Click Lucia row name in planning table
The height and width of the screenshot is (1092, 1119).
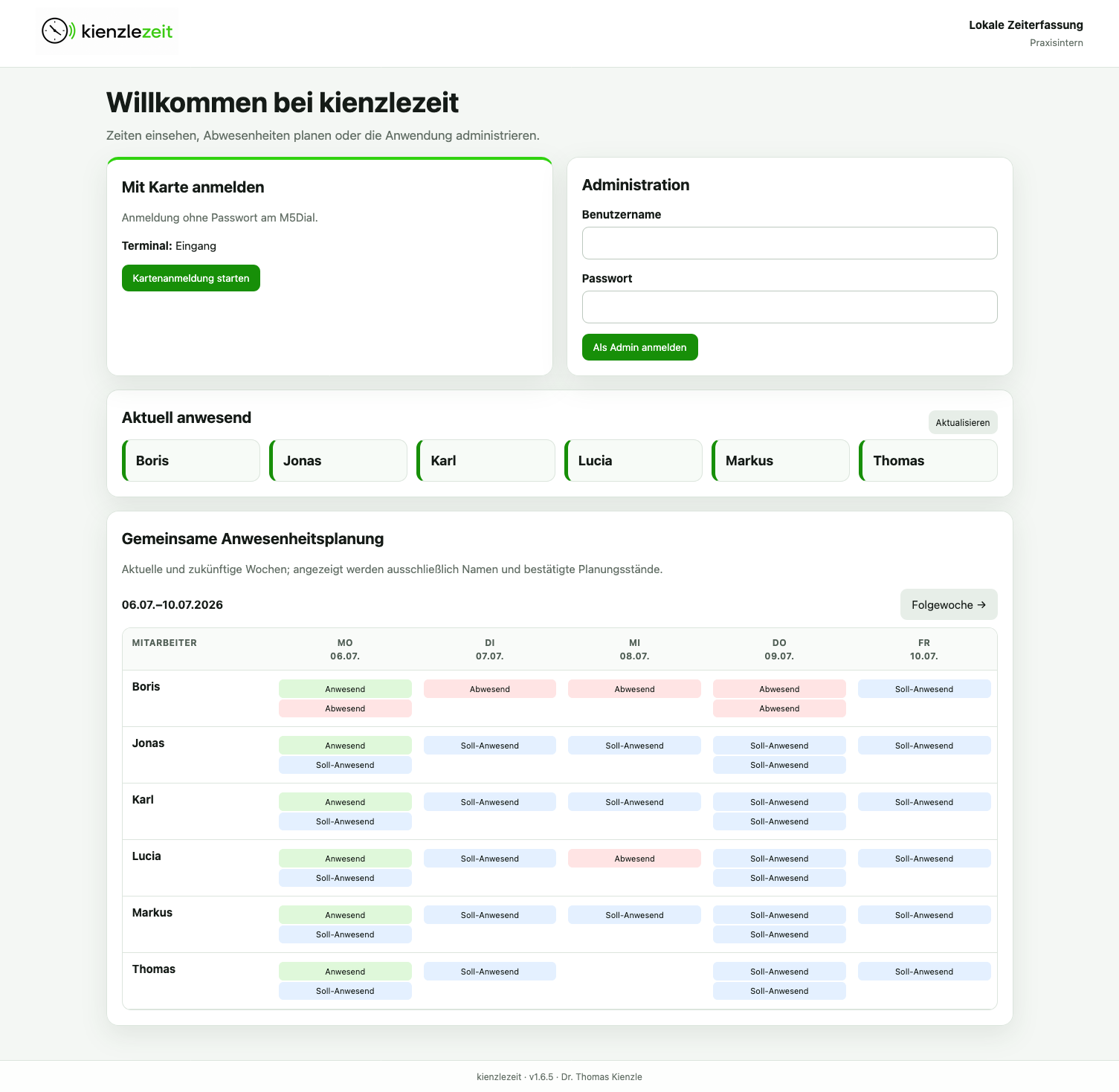coord(146,856)
